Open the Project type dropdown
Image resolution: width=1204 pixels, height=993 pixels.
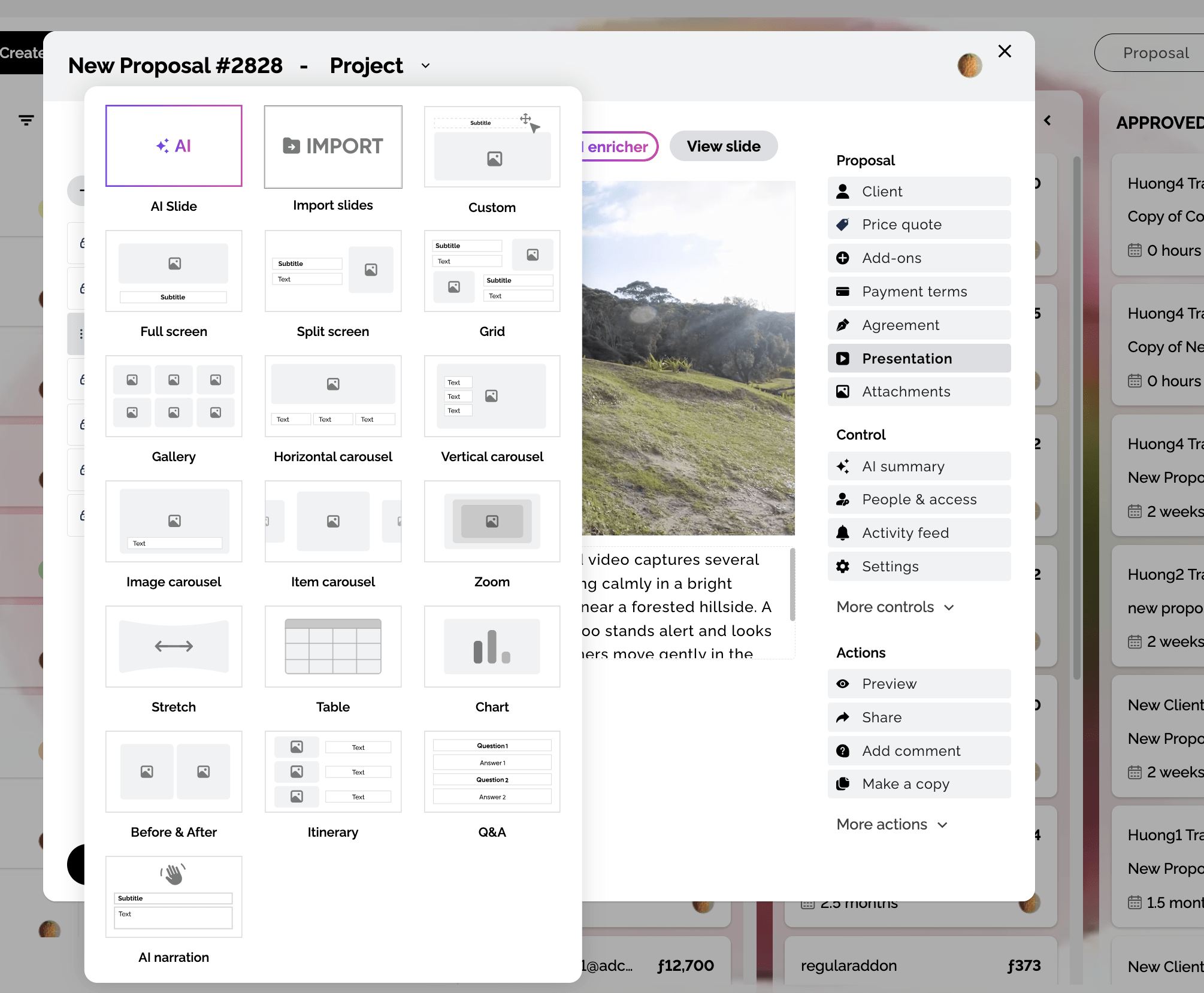click(x=425, y=66)
